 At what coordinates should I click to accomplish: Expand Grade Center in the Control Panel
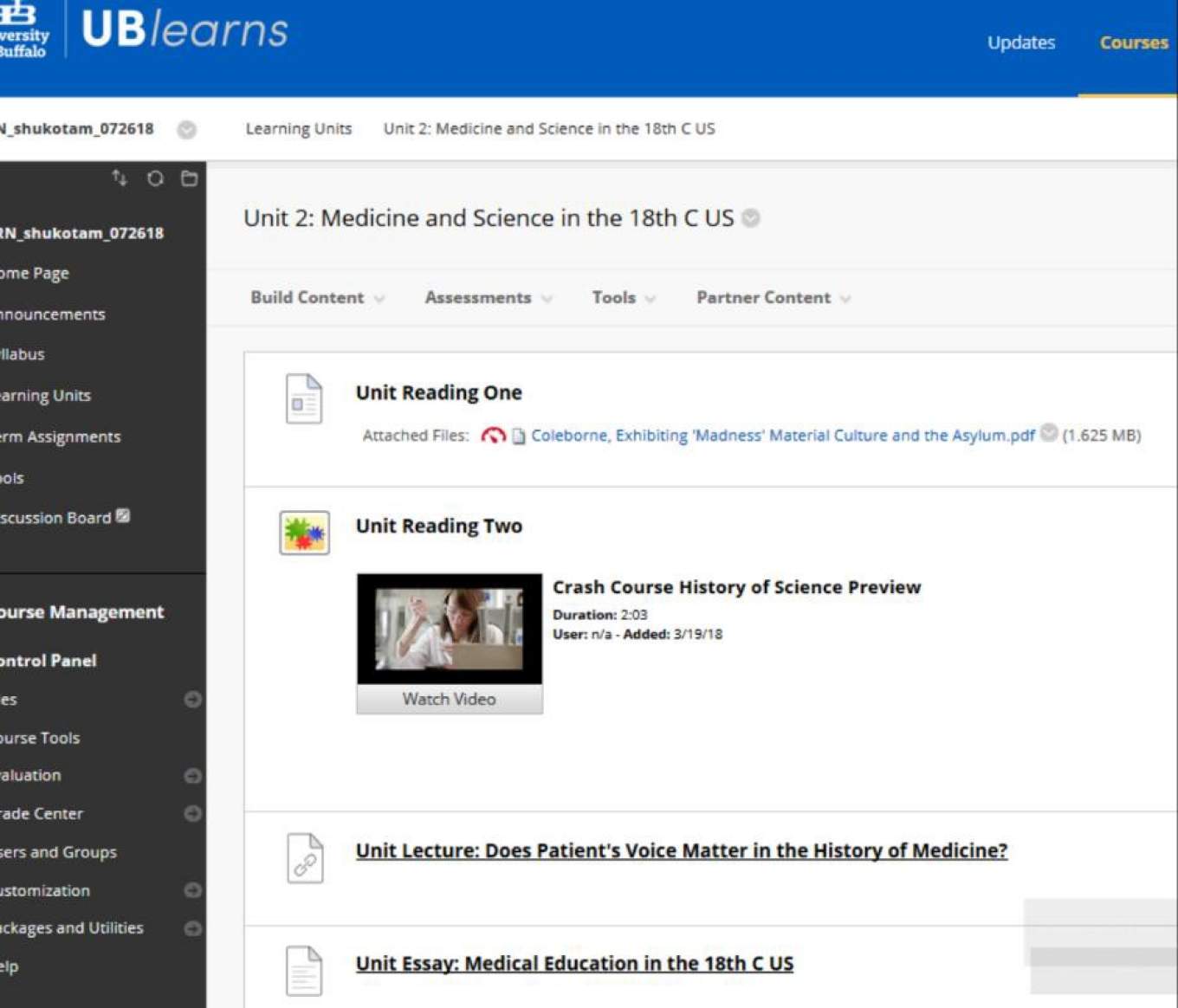[192, 813]
